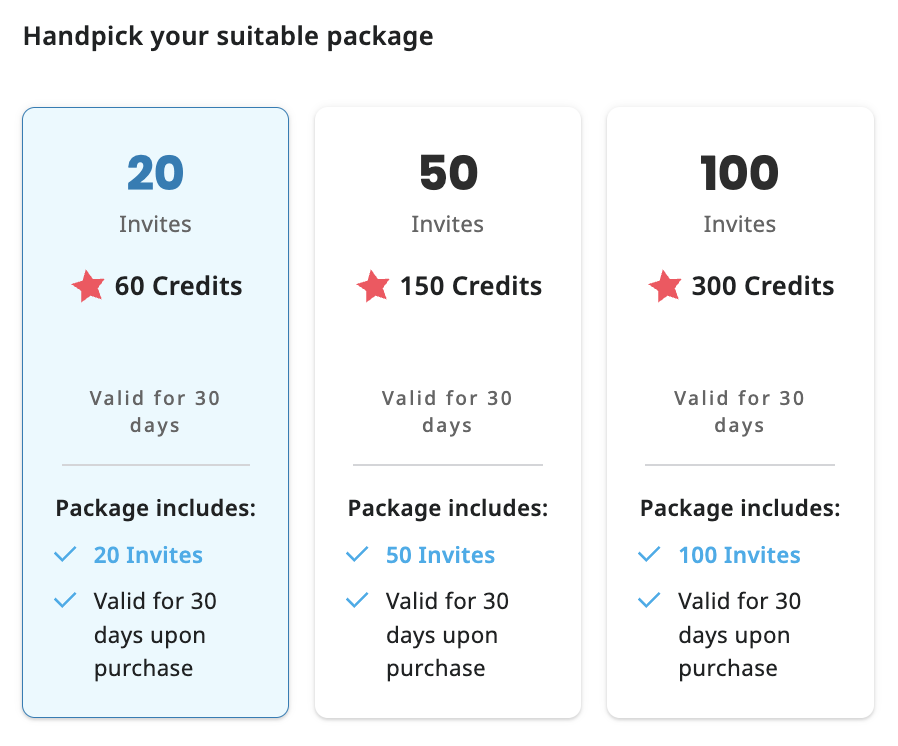Click the blue 100 Invites link text
This screenshot has width=898, height=746.
click(x=739, y=555)
